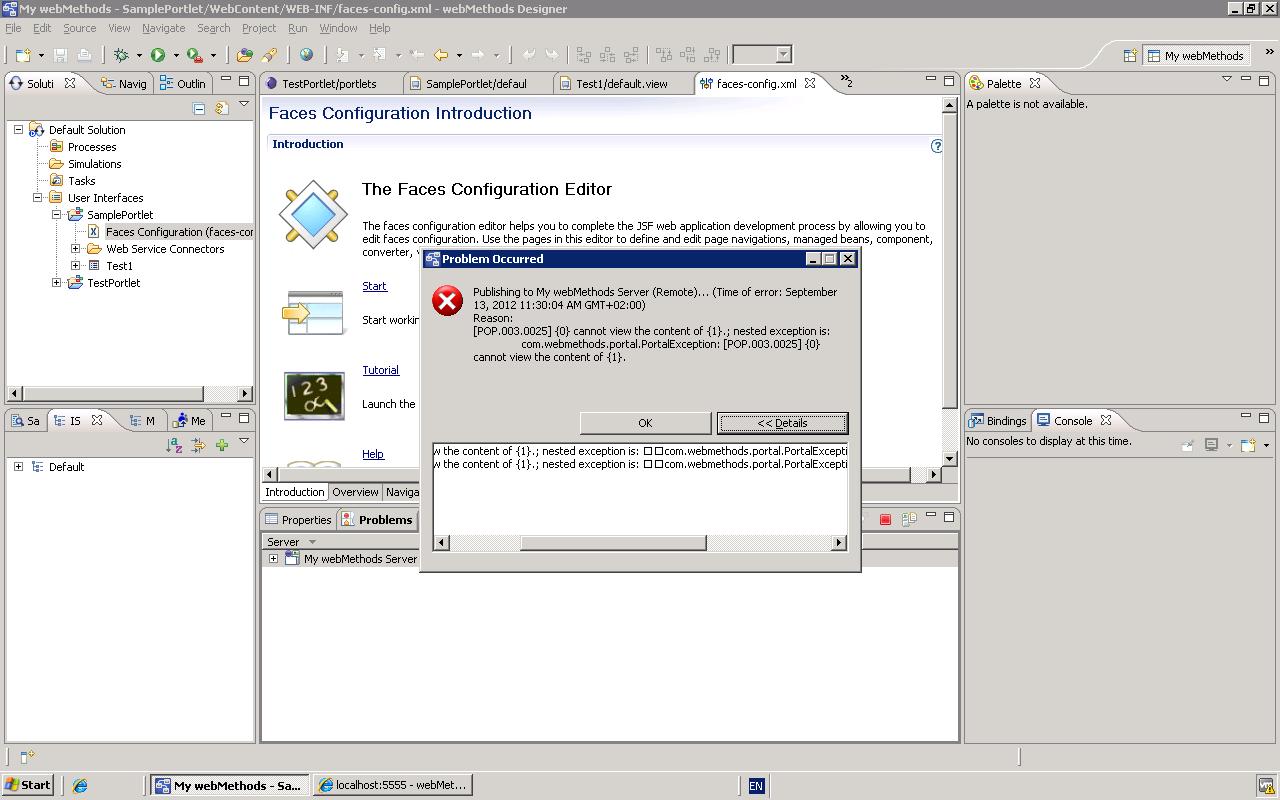Open the Project menu
Screen dimensions: 1280x800
(258, 28)
